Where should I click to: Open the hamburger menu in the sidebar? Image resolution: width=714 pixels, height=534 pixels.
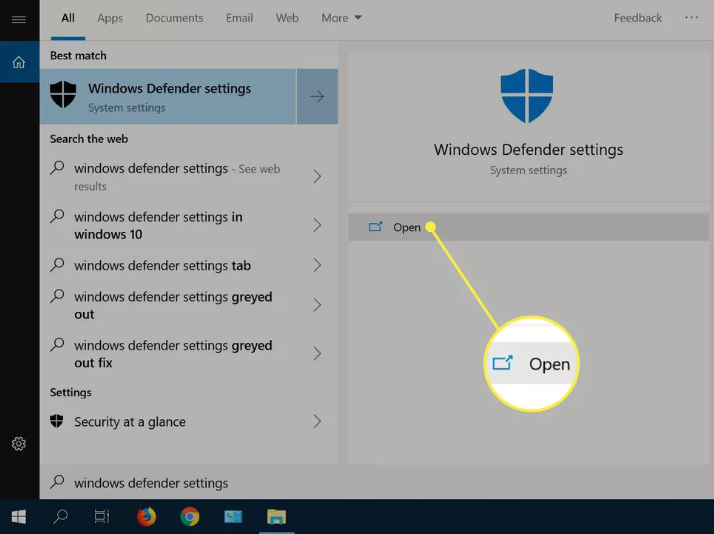pos(19,19)
